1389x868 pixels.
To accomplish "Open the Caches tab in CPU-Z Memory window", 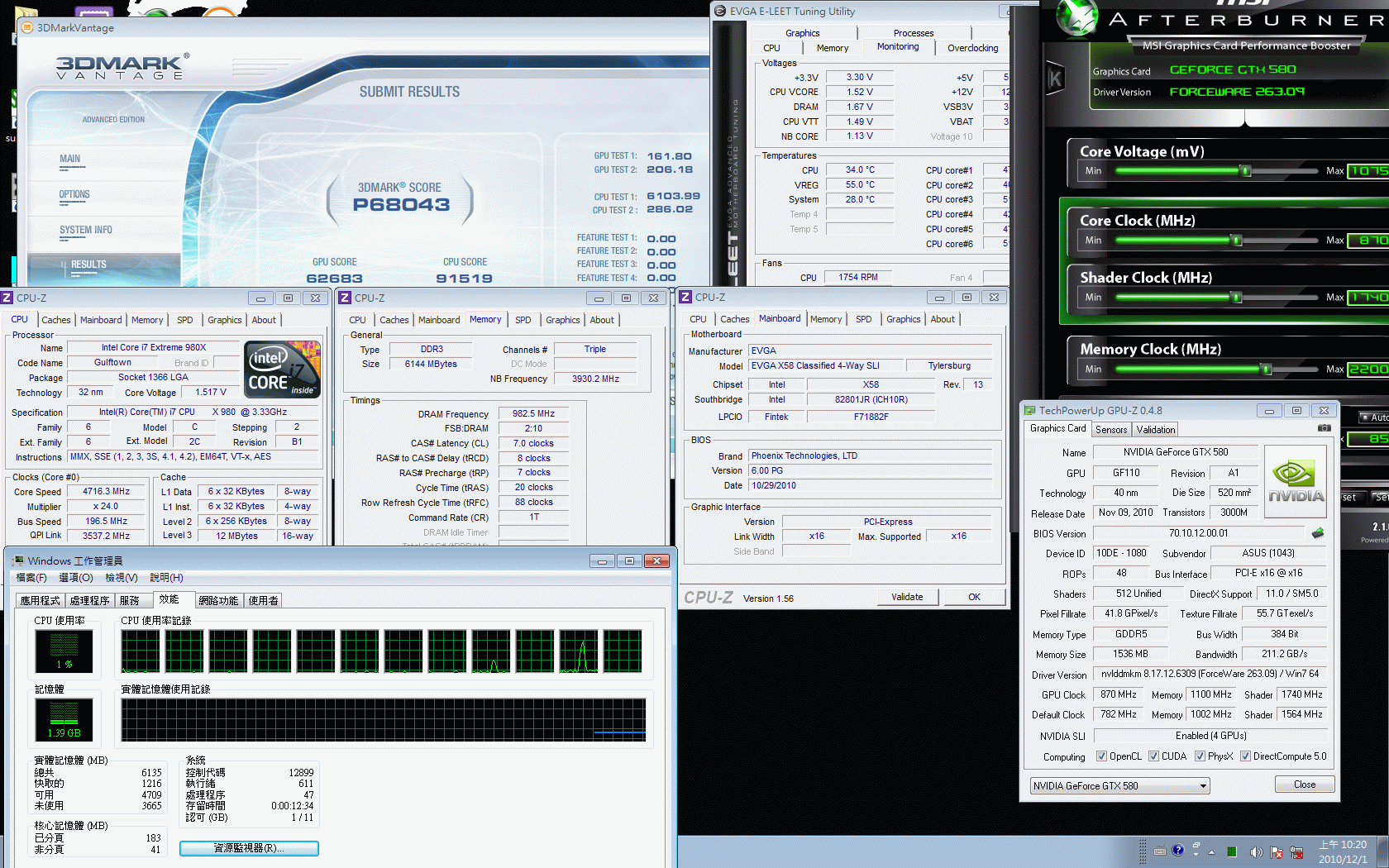I will [x=394, y=320].
